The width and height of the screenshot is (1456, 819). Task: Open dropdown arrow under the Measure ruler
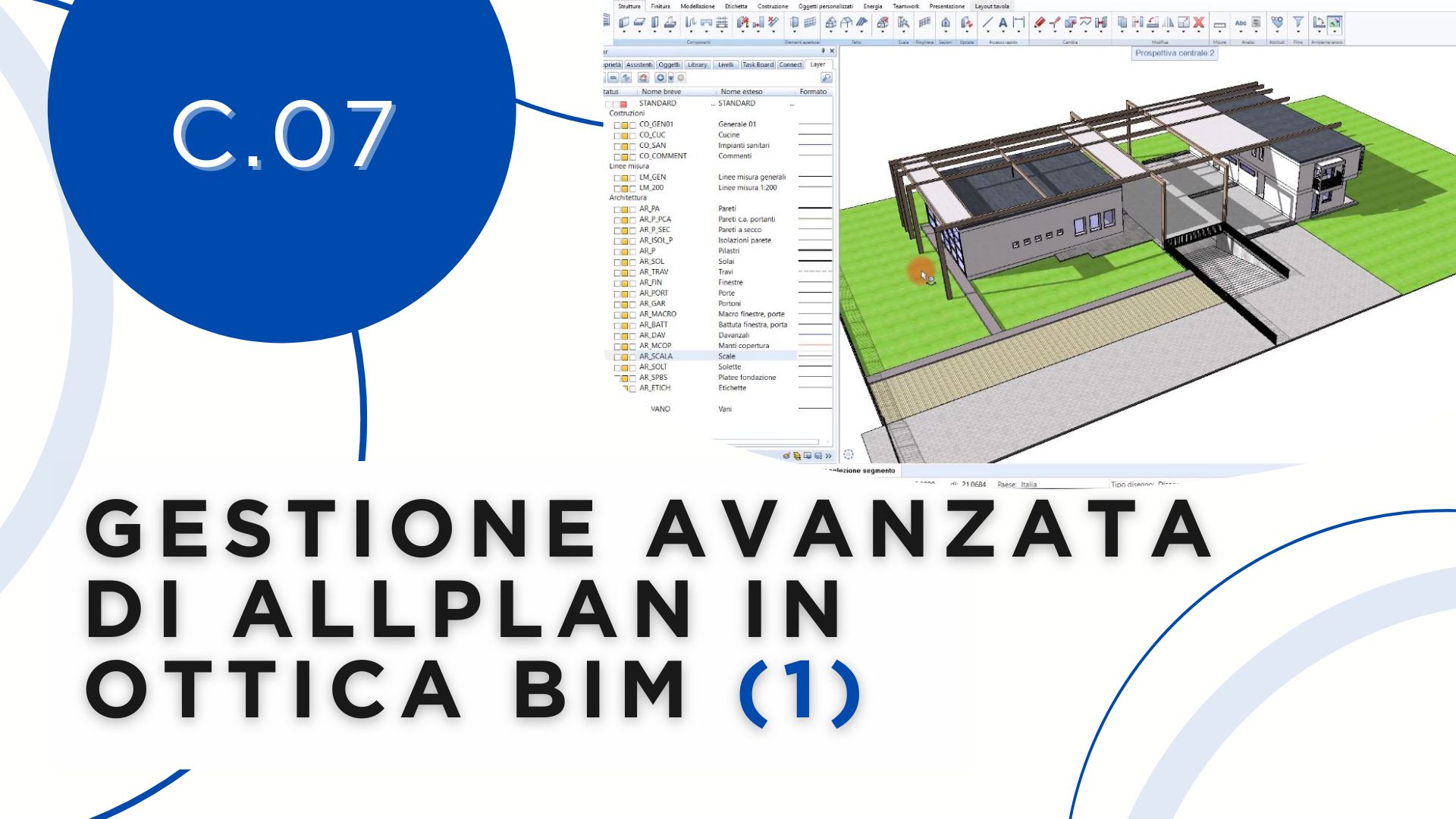click(1219, 32)
